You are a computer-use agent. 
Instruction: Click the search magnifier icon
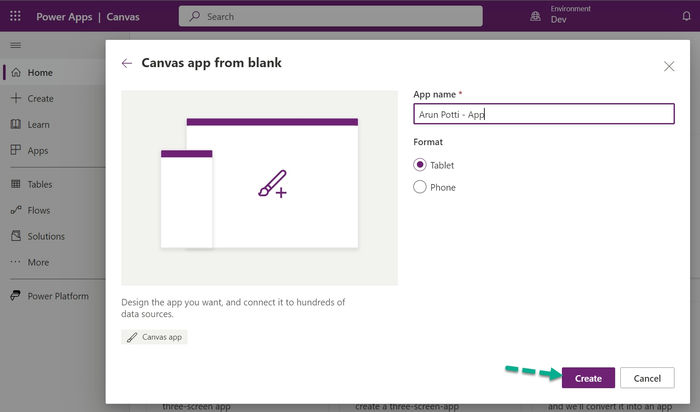click(x=194, y=17)
